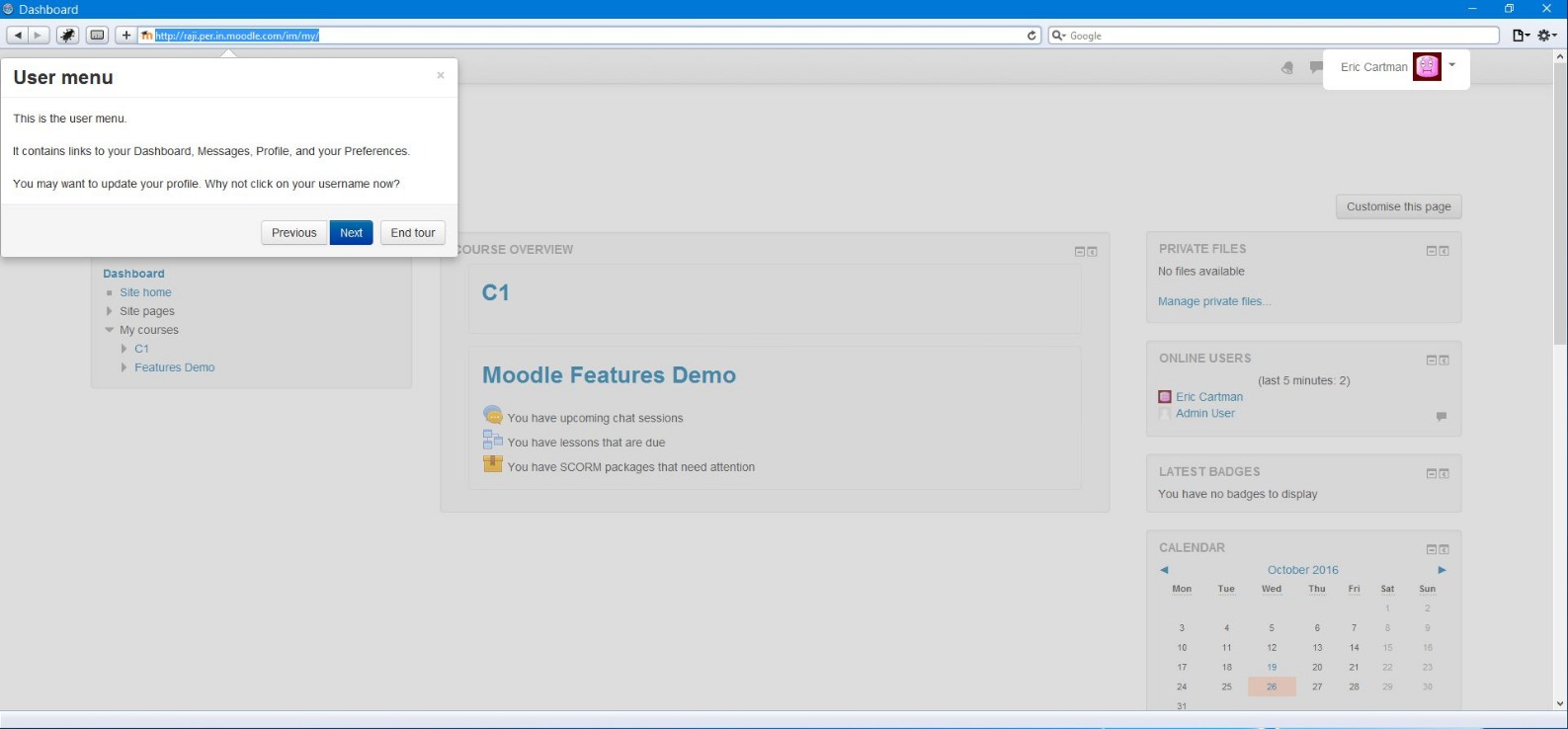Screen dimensions: 1568x729
Task: Reload the page with the refresh icon
Action: (x=1032, y=36)
